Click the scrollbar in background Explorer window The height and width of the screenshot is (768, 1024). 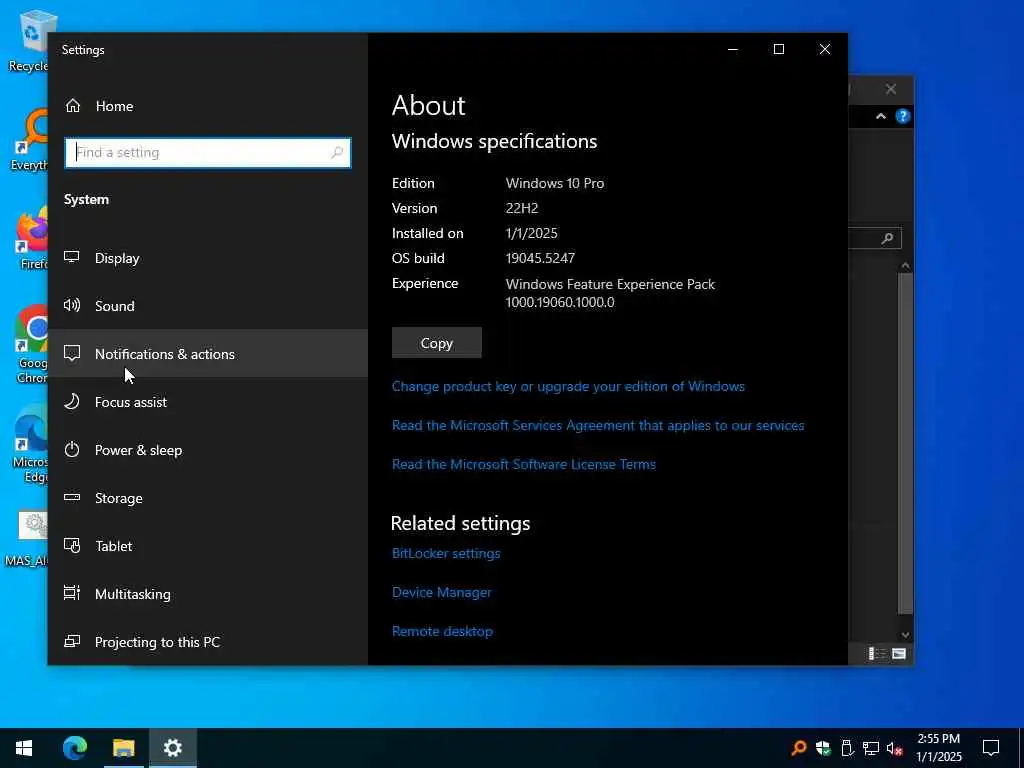(905, 444)
